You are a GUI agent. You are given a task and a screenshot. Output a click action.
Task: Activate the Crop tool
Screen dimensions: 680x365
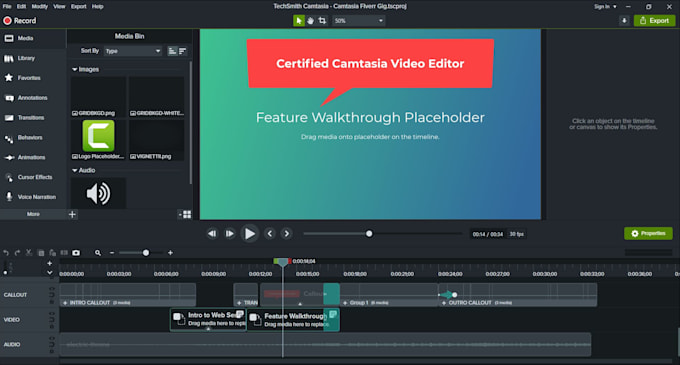[x=322, y=20]
